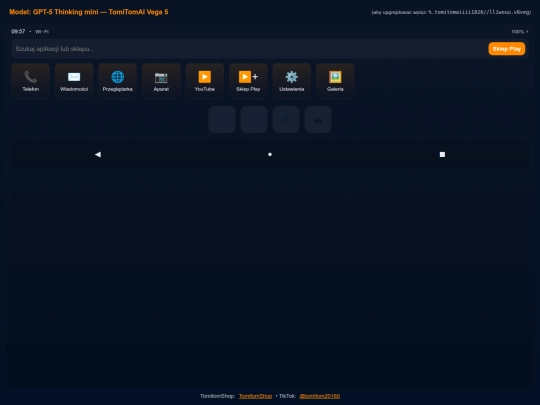Viewport: 540px width, 405px height.
Task: Open the Galeria gallery app
Action: [x=335, y=81]
